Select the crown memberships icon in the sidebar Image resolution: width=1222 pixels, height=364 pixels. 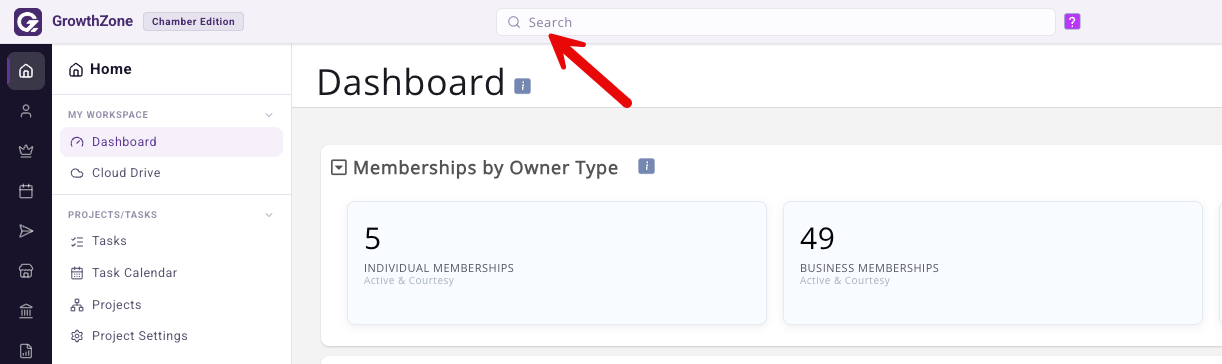(26, 151)
